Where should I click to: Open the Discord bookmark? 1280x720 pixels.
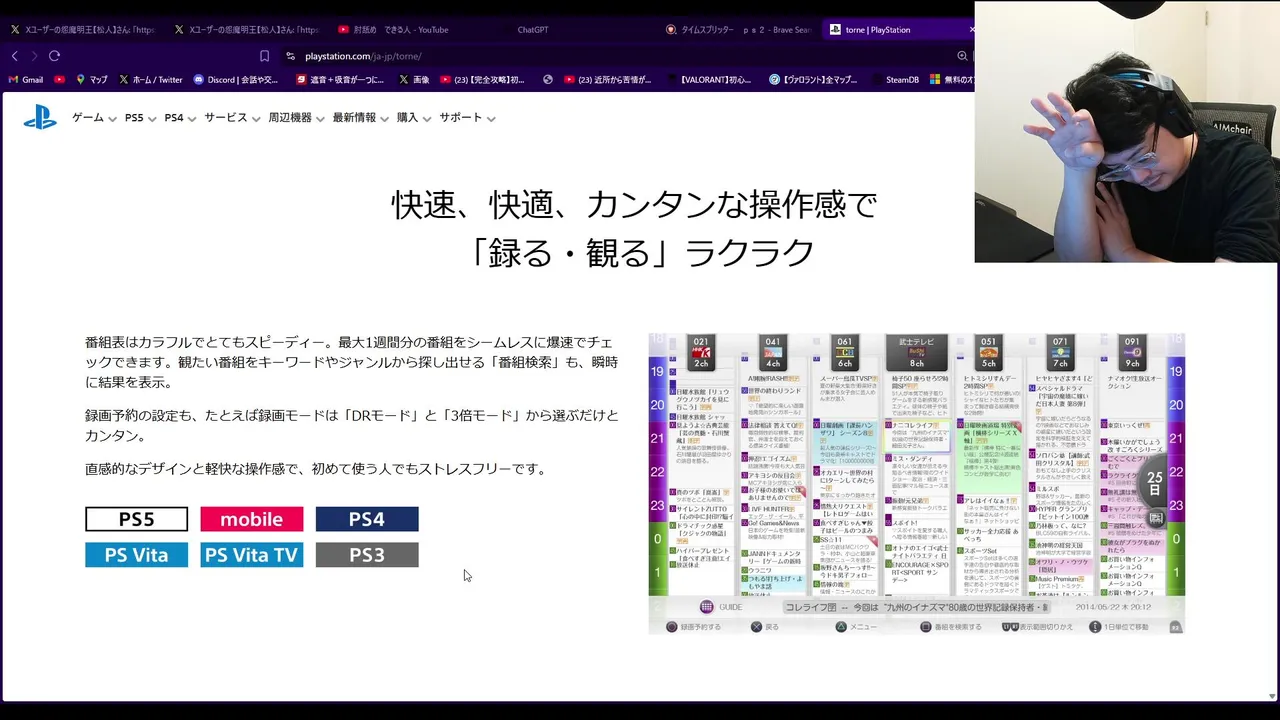(236, 80)
